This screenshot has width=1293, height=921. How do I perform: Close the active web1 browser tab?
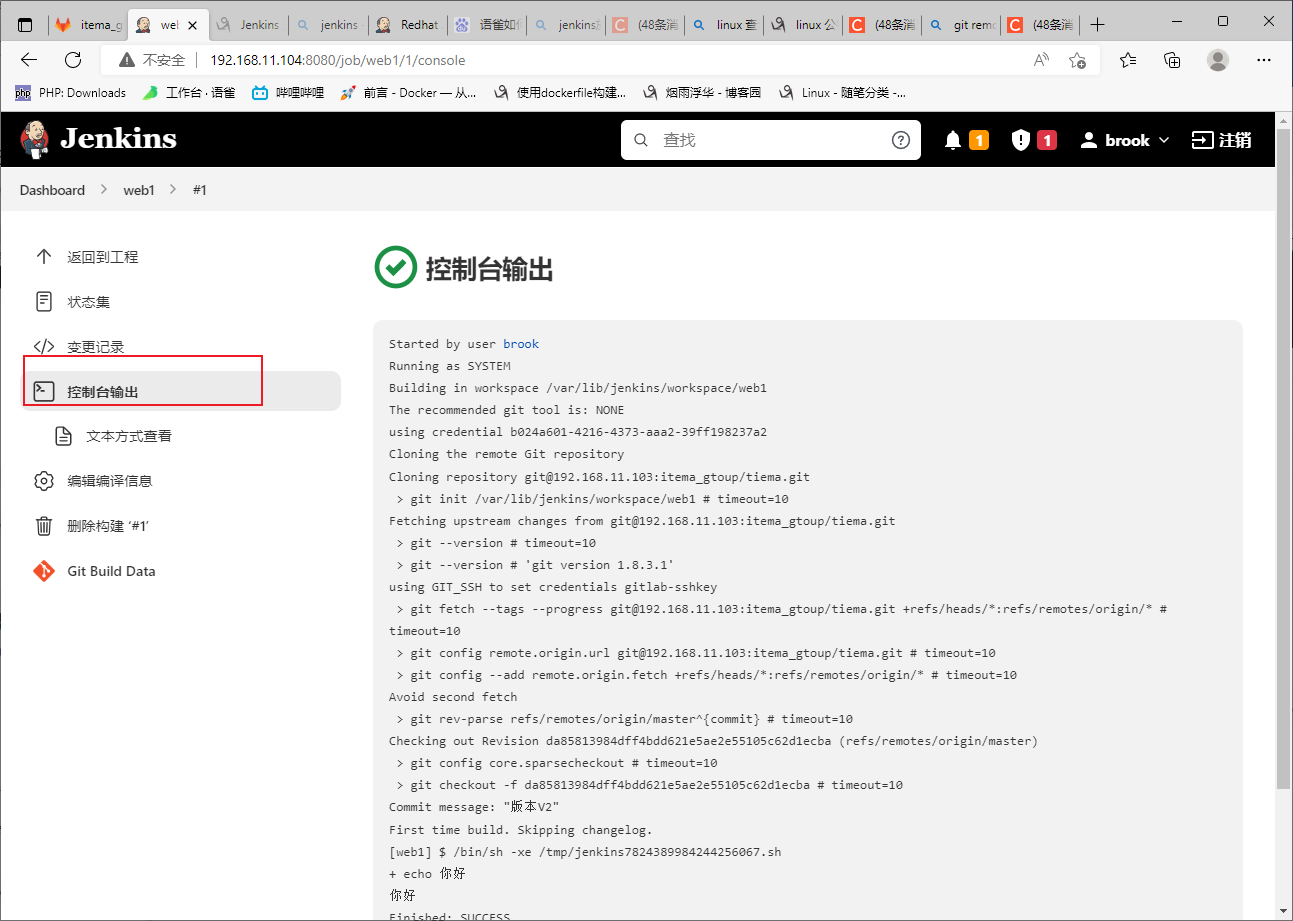point(193,24)
